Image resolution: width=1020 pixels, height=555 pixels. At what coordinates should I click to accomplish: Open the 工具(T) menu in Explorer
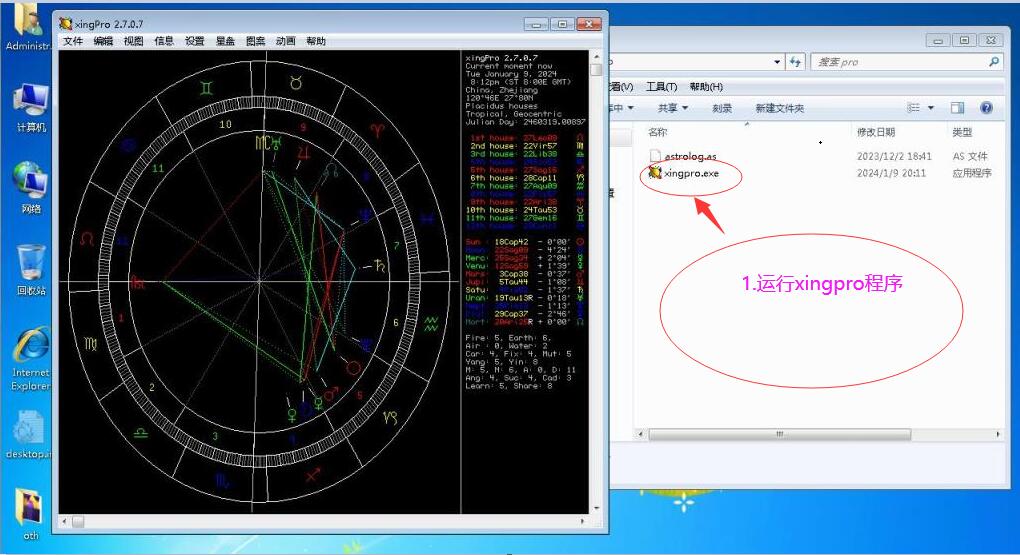662,87
